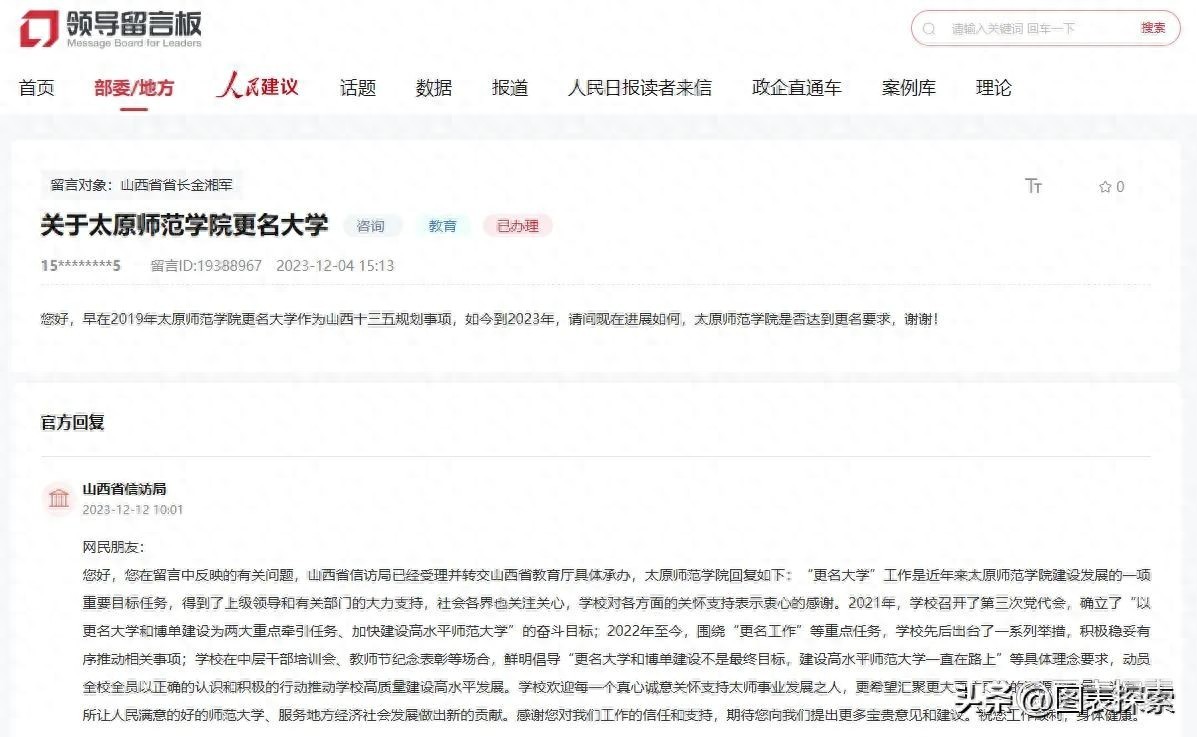Image resolution: width=1197 pixels, height=737 pixels.
Task: Open the 案例库 tab
Action: [909, 88]
